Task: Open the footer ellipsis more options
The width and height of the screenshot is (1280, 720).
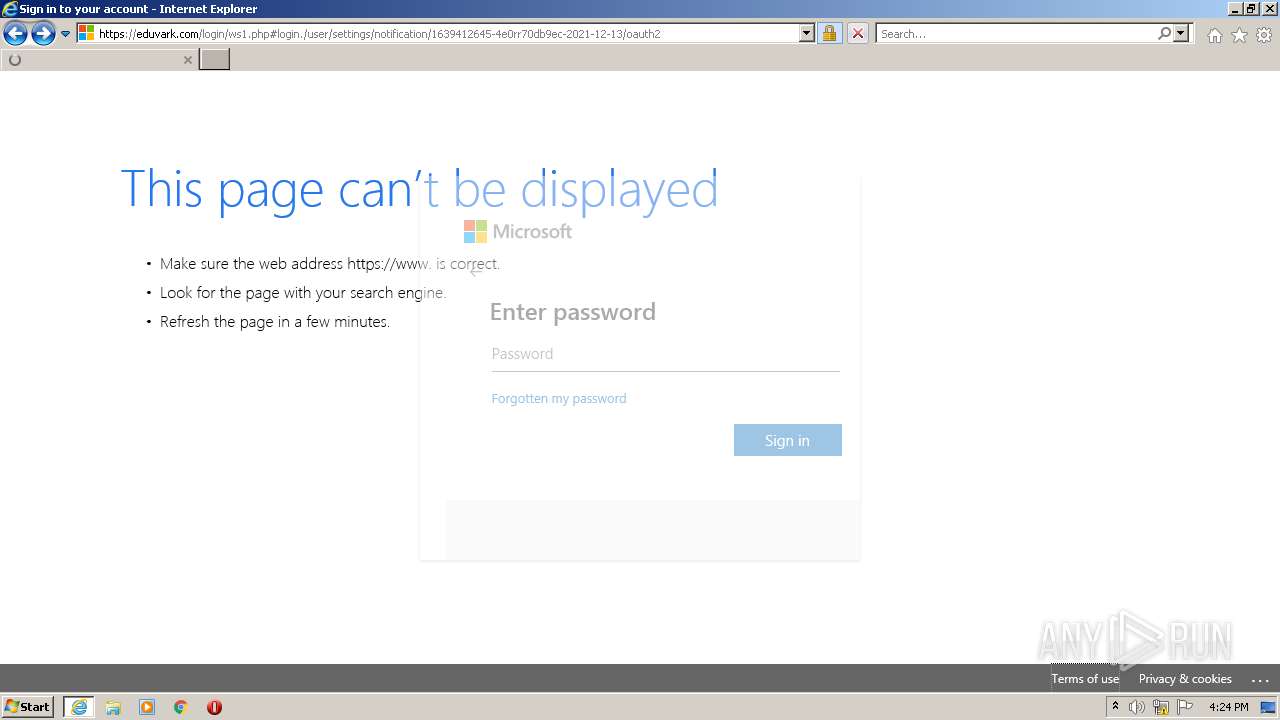Action: coord(1260,680)
